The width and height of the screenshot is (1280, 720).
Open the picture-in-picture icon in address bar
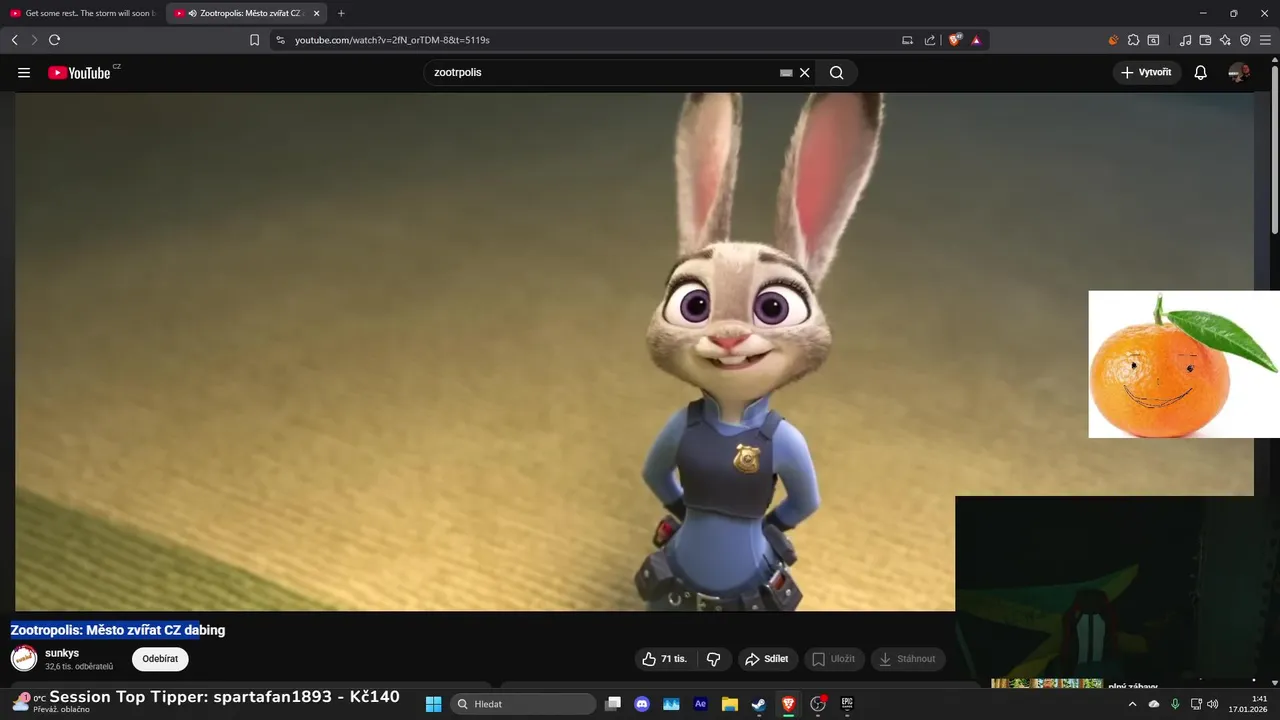coord(907,40)
